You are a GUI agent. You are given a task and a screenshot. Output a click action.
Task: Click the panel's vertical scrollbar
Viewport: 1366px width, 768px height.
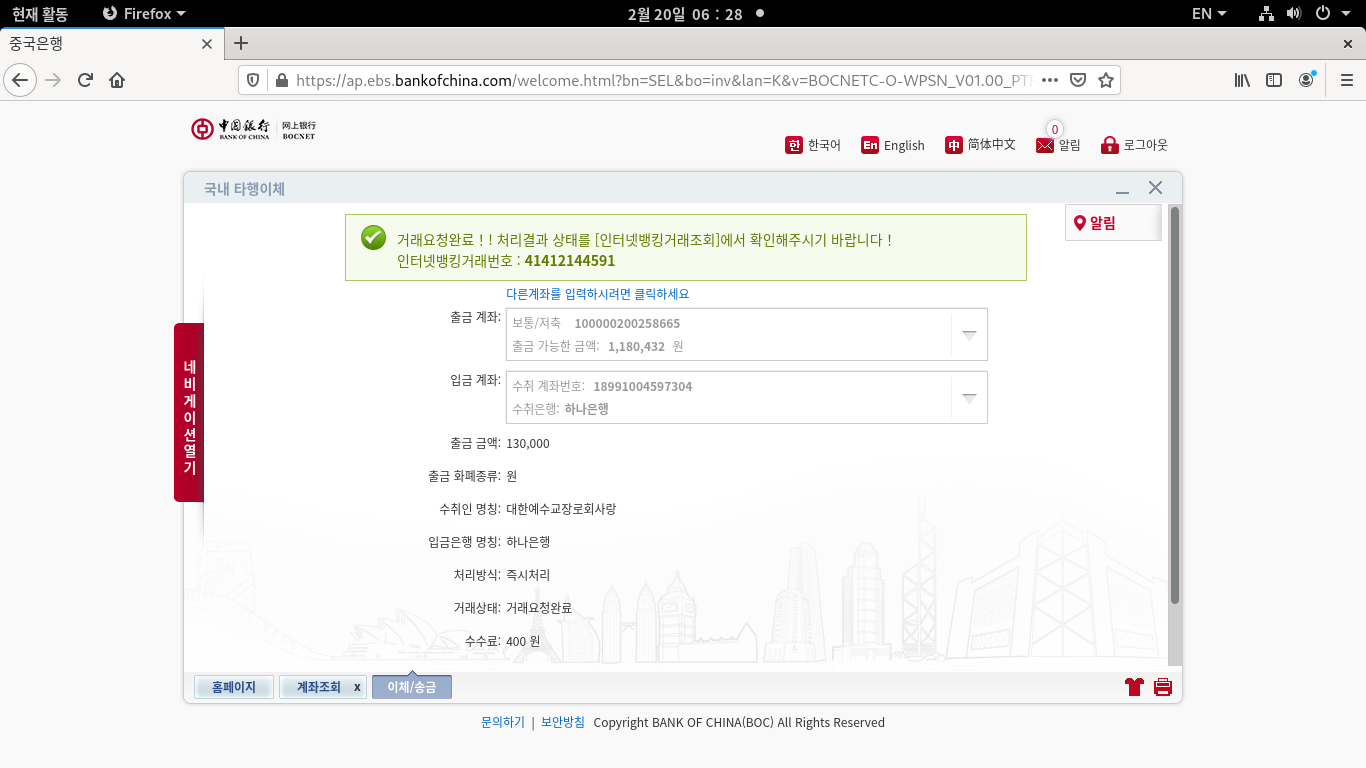1175,405
